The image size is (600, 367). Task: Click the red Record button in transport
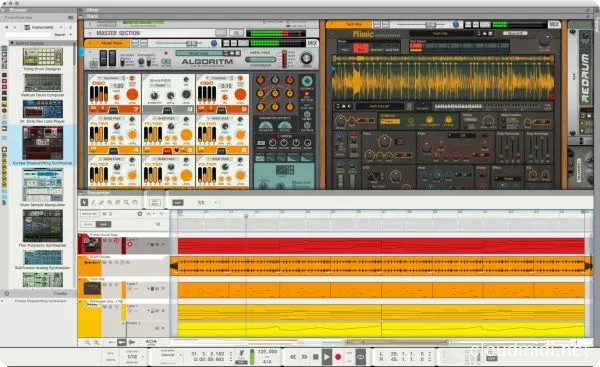(x=338, y=357)
